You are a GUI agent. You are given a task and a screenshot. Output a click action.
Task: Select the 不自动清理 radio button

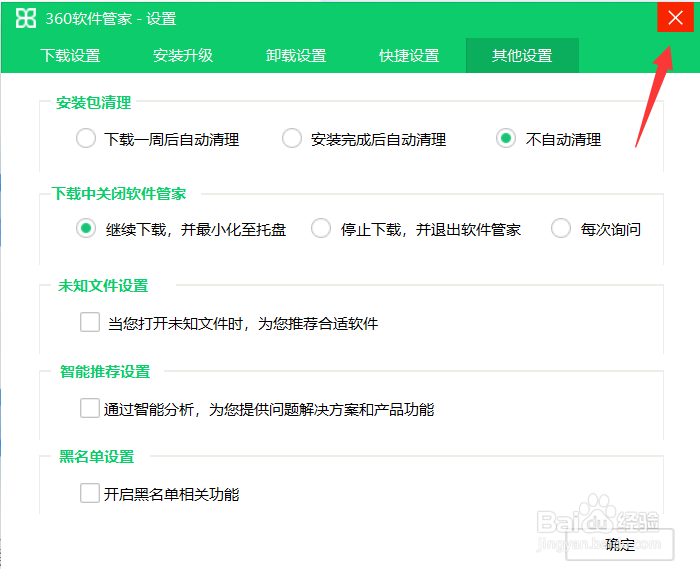tap(506, 139)
